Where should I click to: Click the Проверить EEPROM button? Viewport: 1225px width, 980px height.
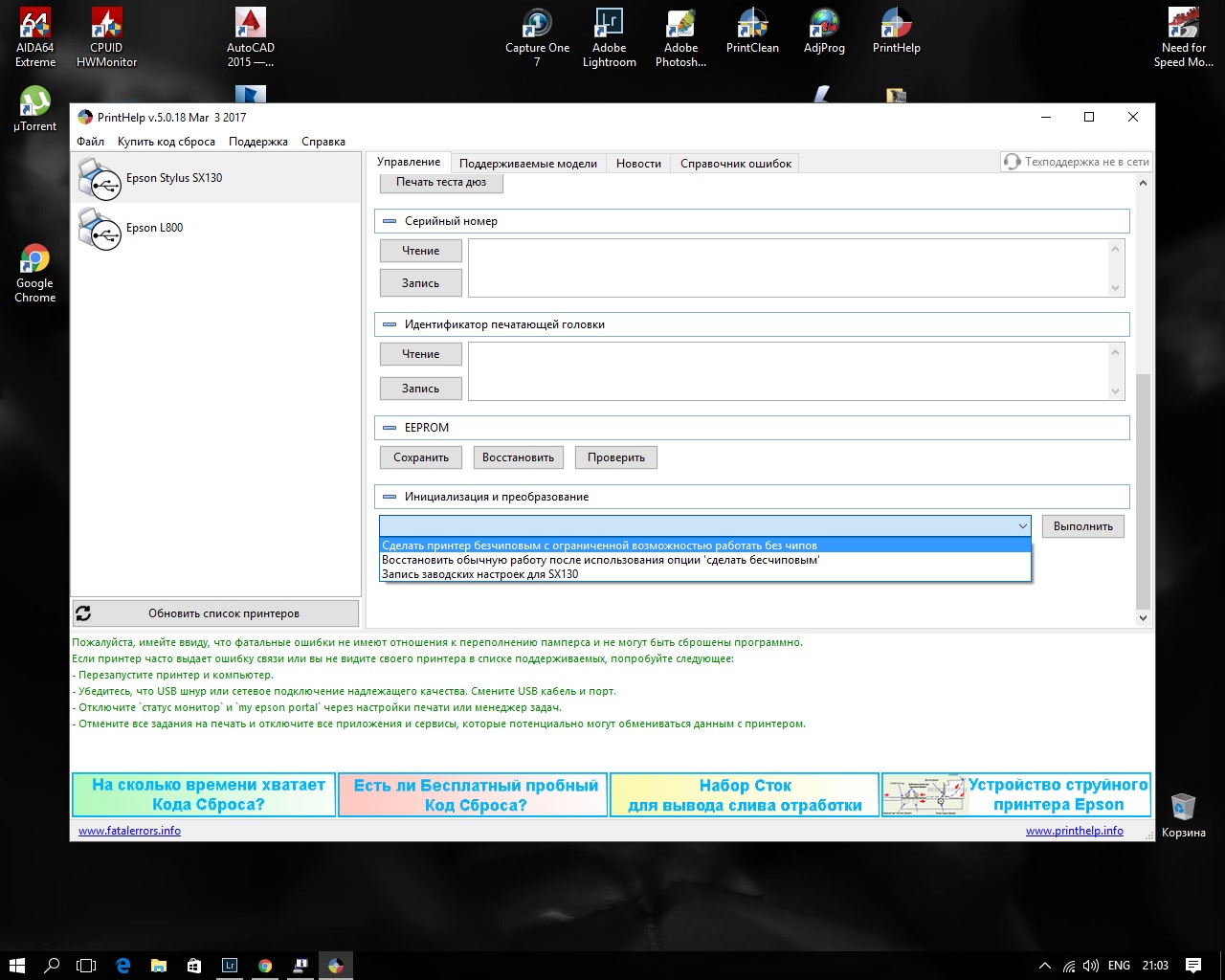coord(616,457)
